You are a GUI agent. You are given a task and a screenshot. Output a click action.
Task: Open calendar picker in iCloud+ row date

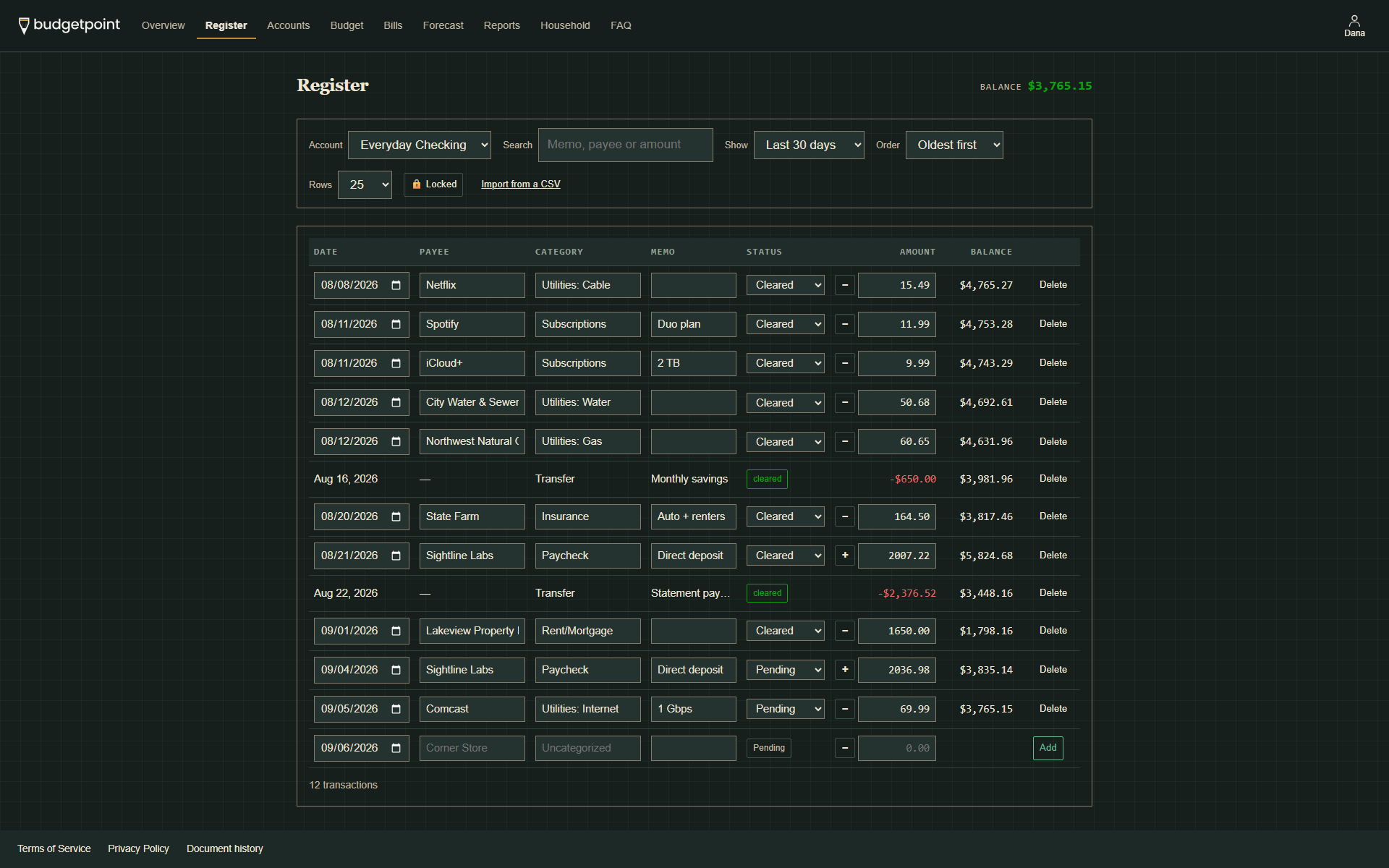click(396, 363)
